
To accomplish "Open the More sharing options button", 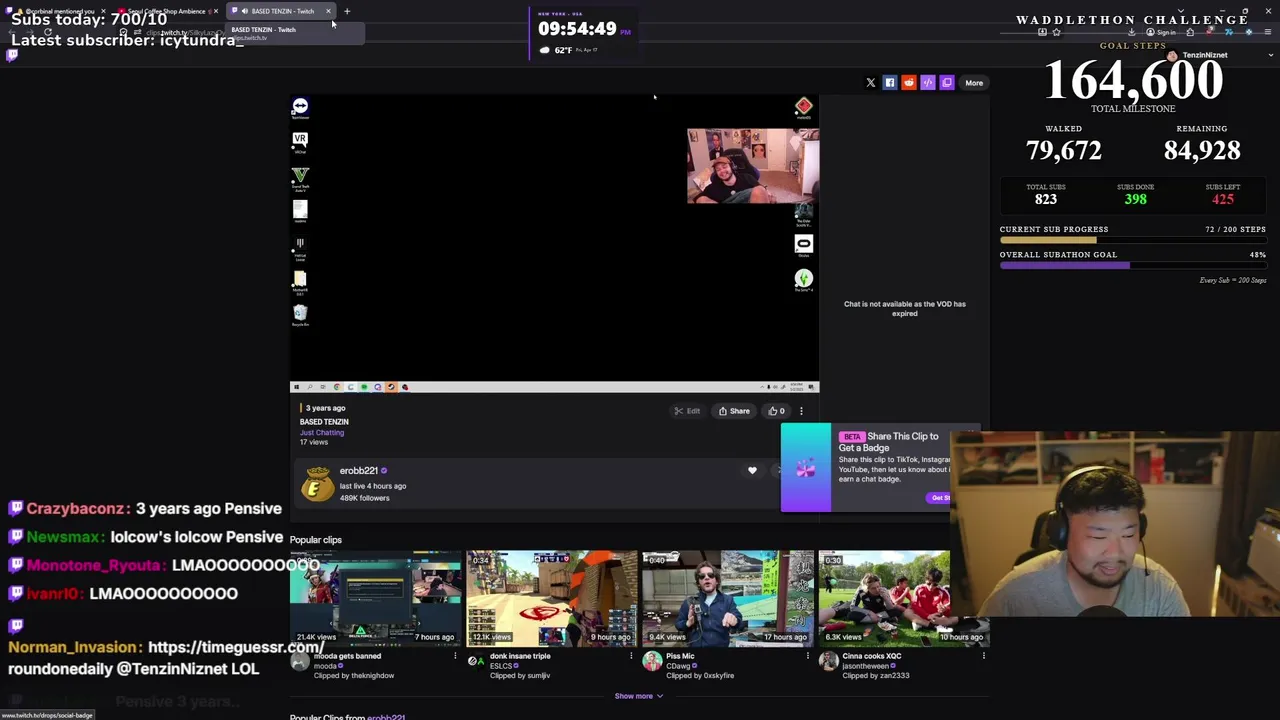I will [974, 83].
